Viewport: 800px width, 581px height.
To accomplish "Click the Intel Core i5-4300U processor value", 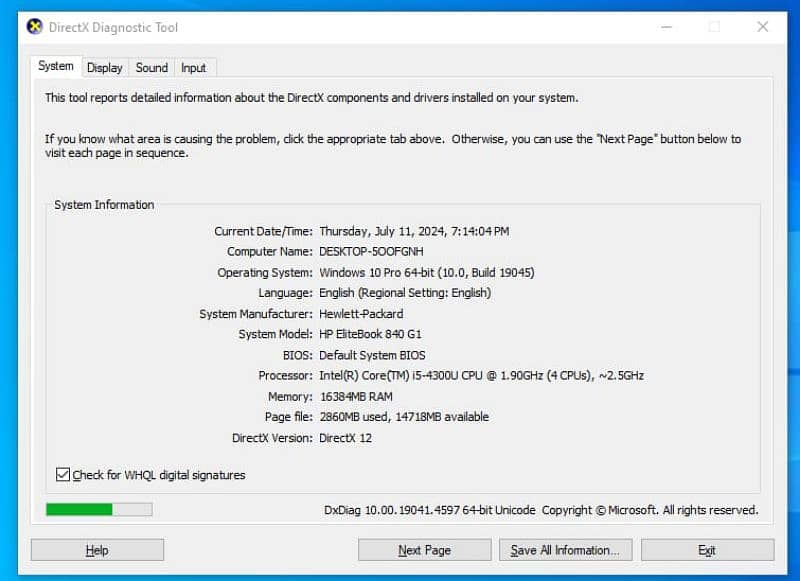I will coord(481,376).
